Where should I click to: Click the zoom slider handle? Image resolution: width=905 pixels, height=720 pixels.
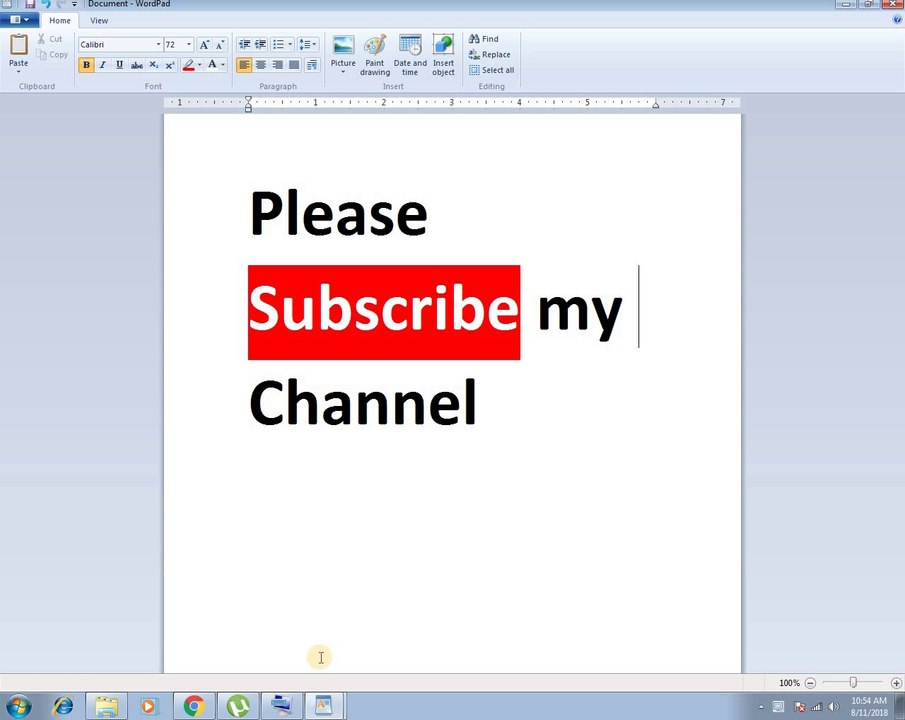point(853,682)
